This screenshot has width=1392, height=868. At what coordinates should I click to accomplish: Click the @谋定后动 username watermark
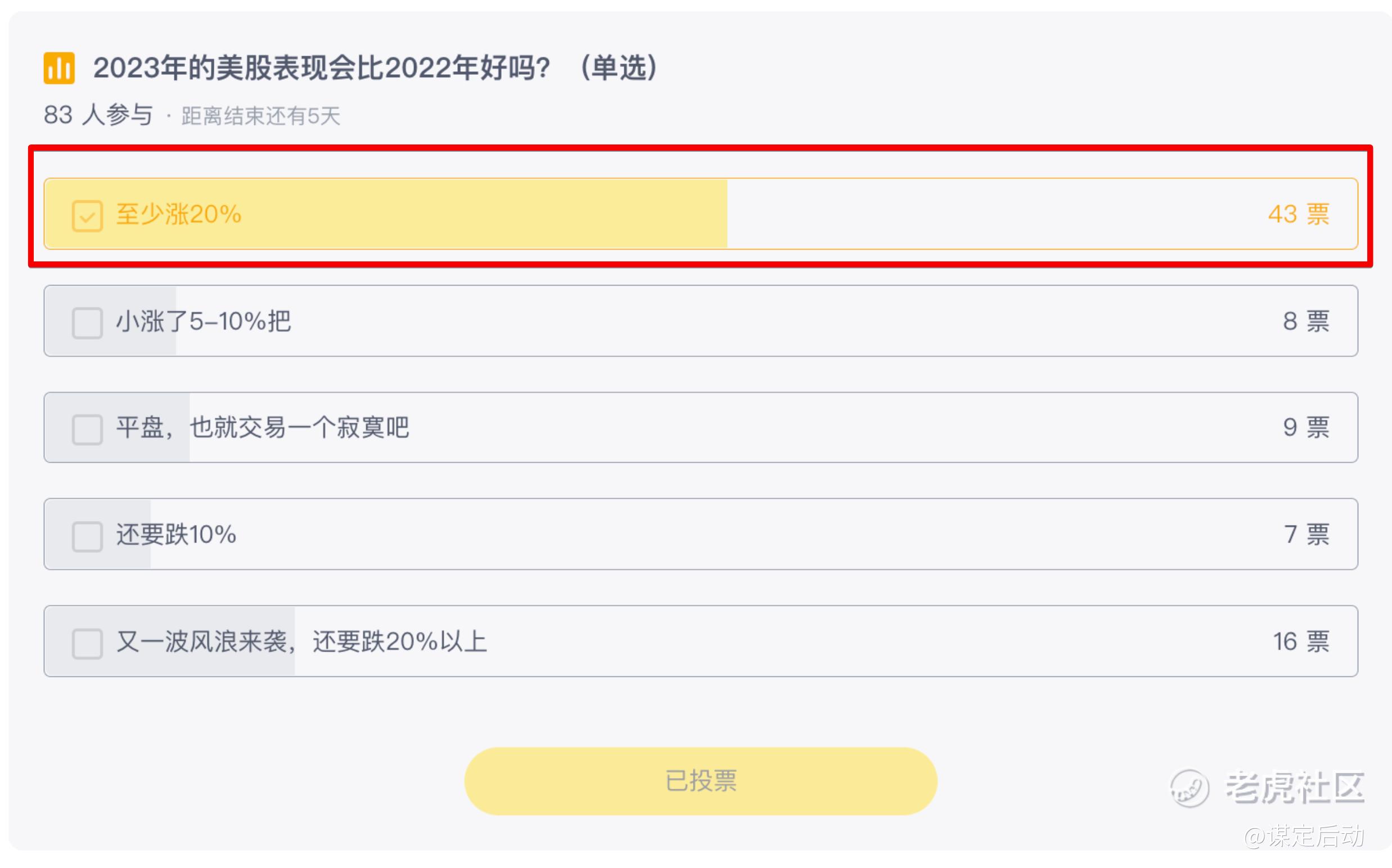[x=1304, y=837]
